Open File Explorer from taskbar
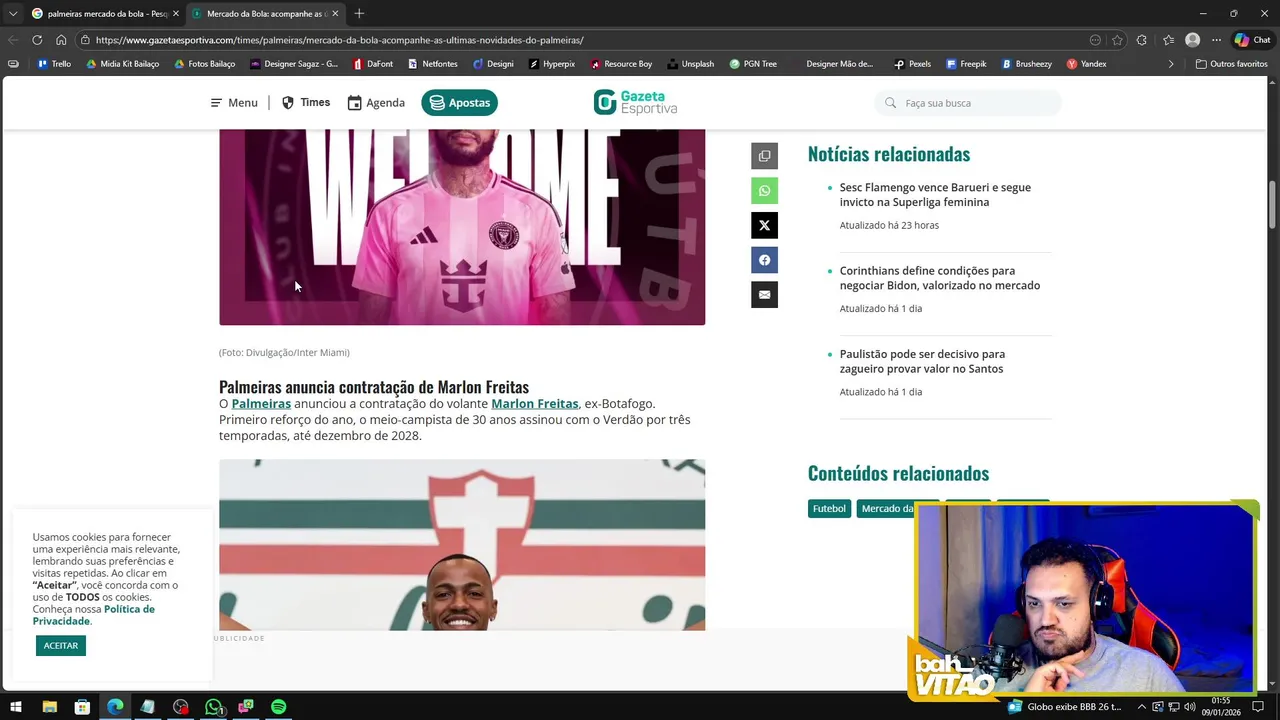 point(49,707)
